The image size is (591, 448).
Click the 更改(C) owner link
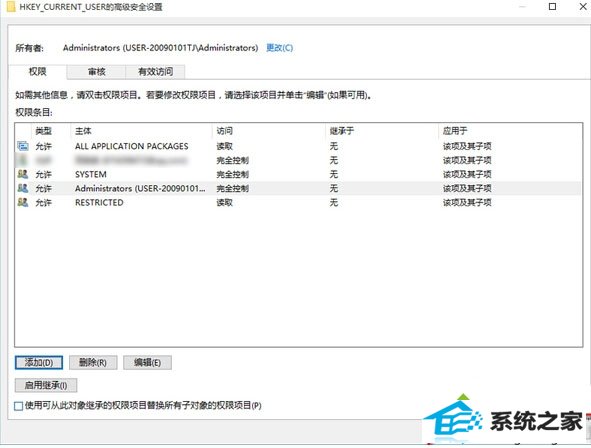click(x=279, y=48)
